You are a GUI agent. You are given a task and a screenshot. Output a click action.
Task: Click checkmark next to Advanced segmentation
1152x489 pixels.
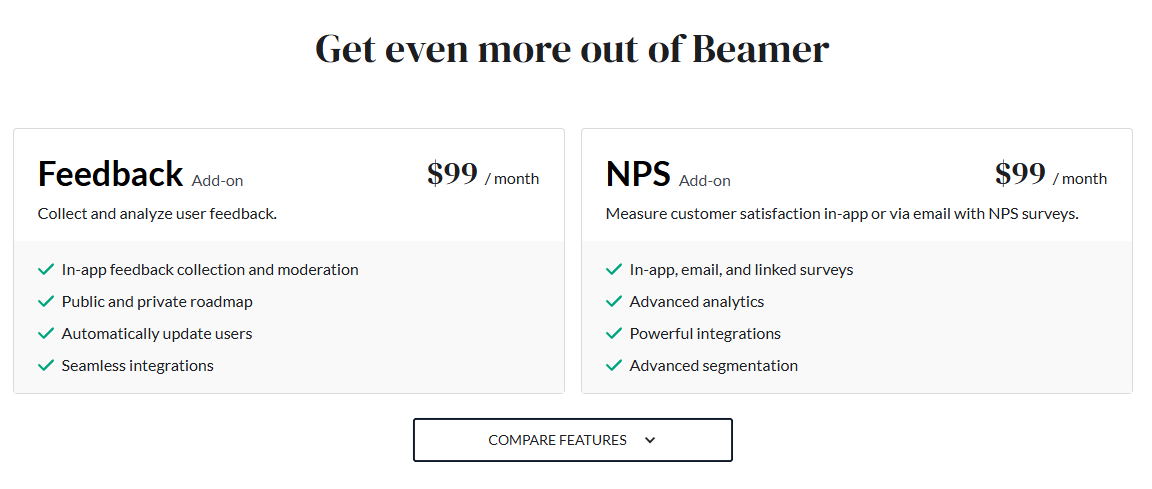click(x=613, y=365)
